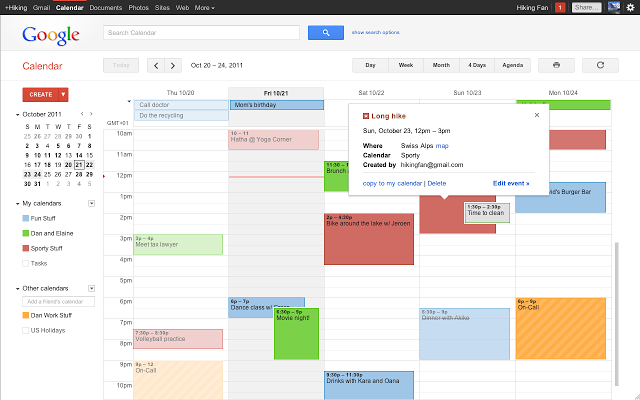Open the My calendars options dropdown
Image resolution: width=640 pixels, height=400 pixels.
91,203
